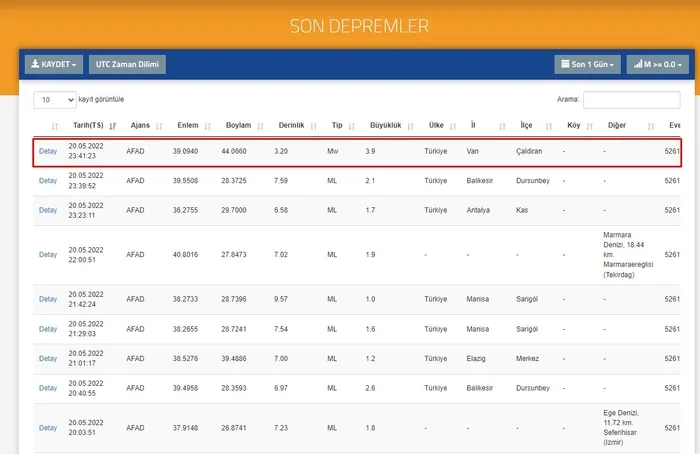Open Detay for the Van Çaldıran earthquake

coord(48,151)
